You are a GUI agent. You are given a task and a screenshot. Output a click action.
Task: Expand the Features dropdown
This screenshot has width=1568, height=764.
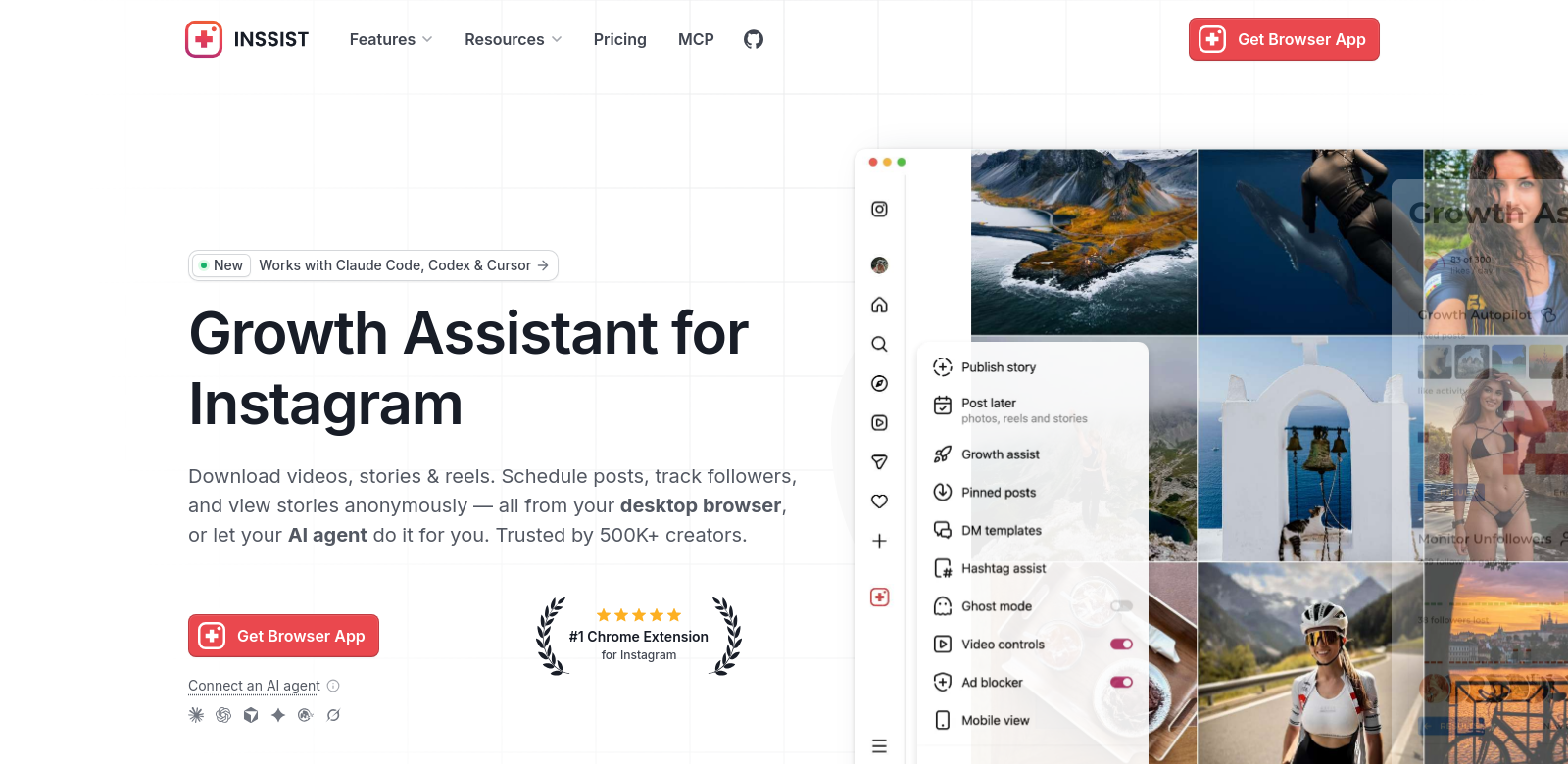point(391,39)
